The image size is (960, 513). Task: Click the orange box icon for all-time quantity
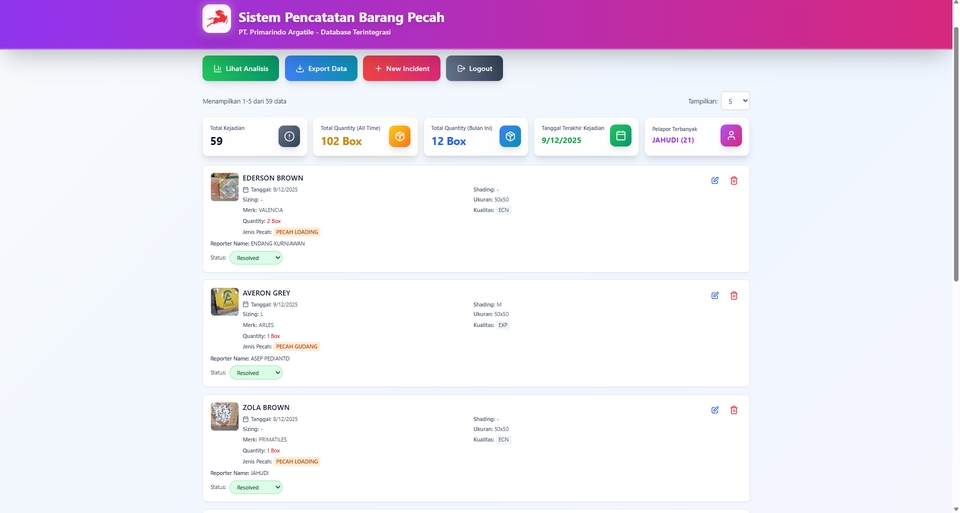[x=399, y=136]
